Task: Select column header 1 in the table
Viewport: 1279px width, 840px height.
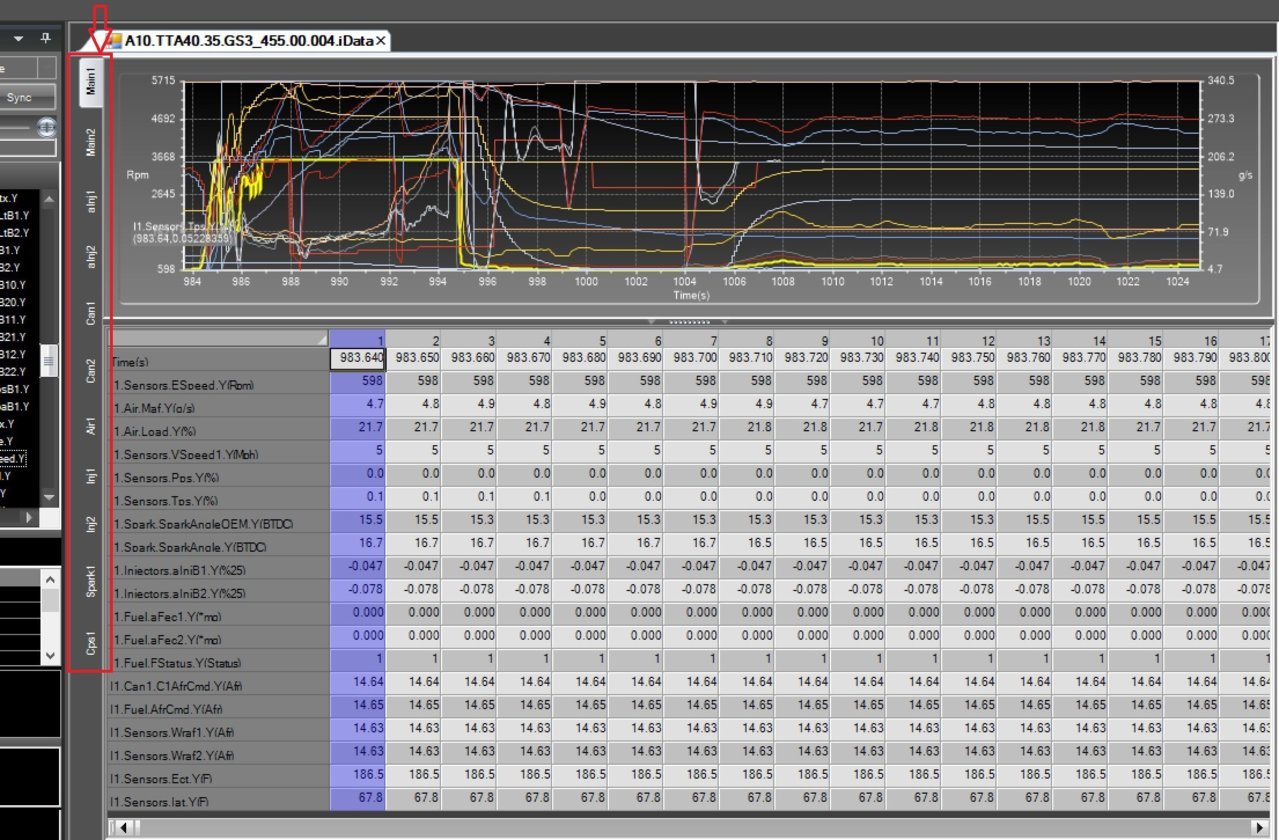Action: click(357, 340)
